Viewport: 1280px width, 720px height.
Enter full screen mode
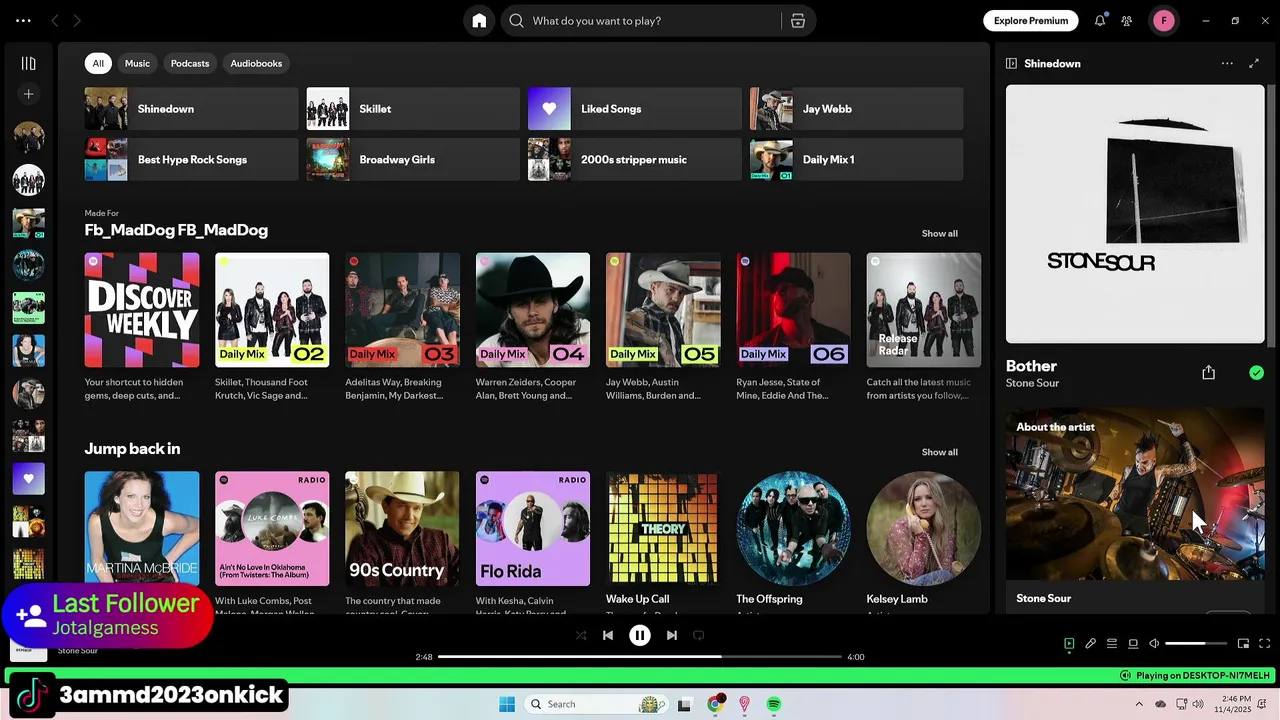(1264, 644)
